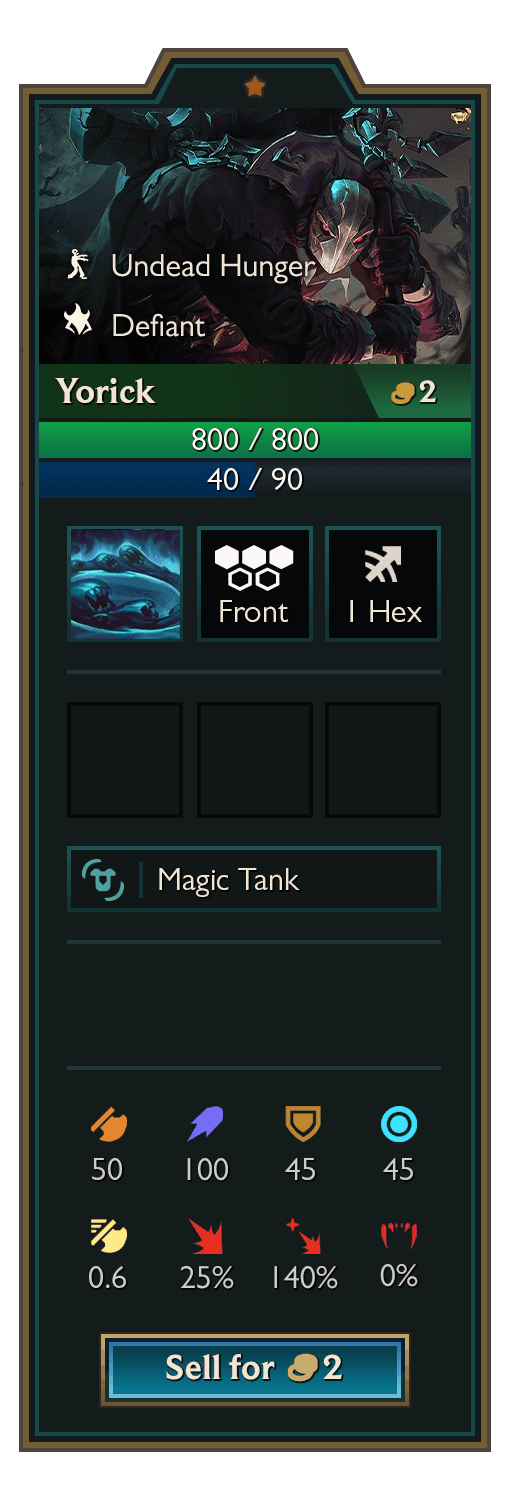The width and height of the screenshot is (510, 1500).
Task: Click the first empty item slot
Action: [x=125, y=760]
